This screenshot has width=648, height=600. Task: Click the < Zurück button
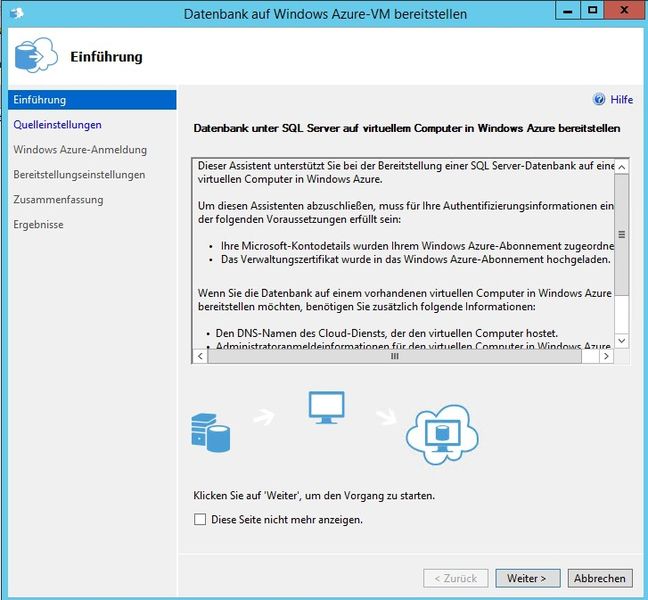[456, 578]
